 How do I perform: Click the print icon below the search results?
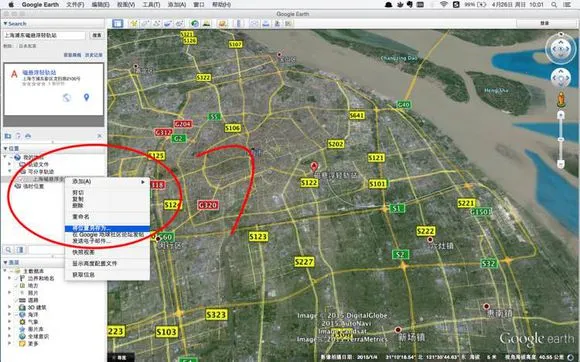[28, 136]
